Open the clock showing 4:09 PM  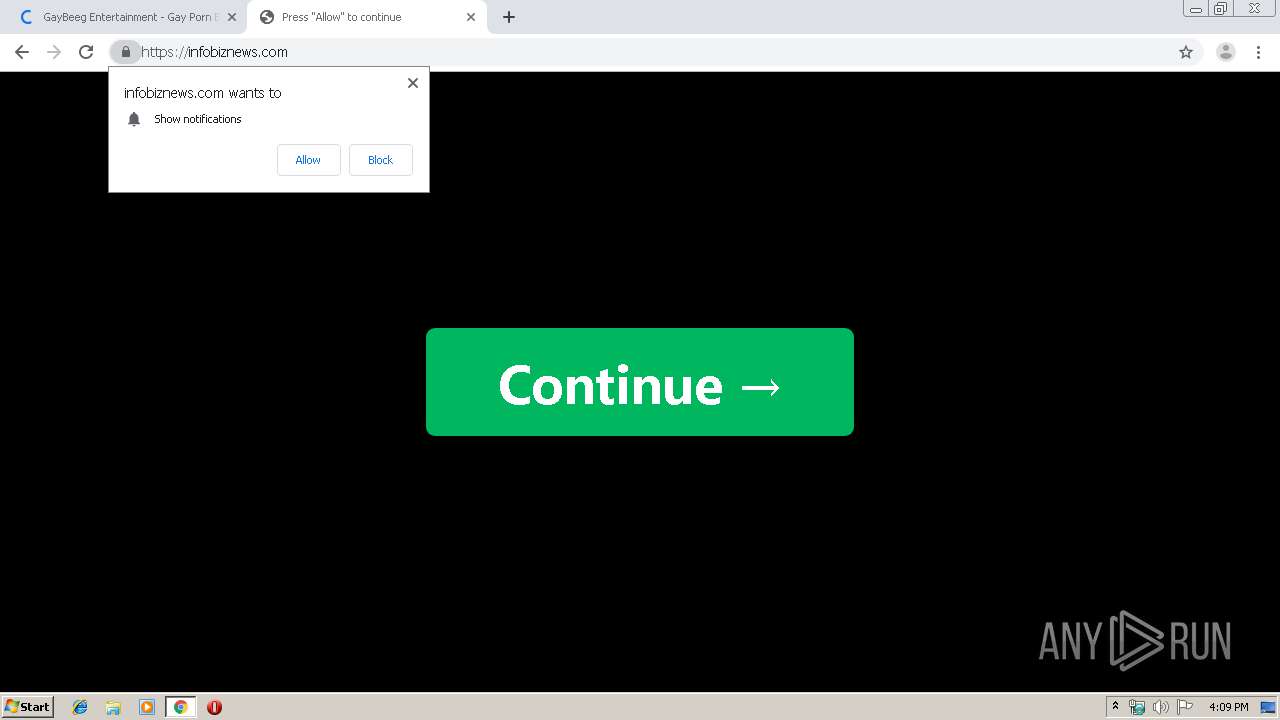coord(1228,707)
